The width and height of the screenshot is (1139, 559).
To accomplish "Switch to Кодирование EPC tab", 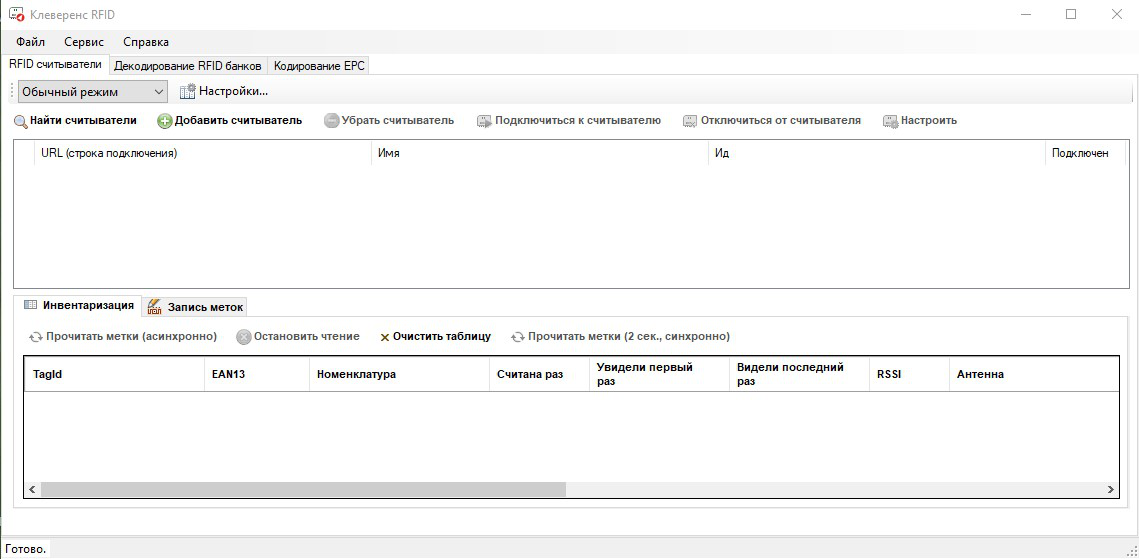I will (320, 66).
